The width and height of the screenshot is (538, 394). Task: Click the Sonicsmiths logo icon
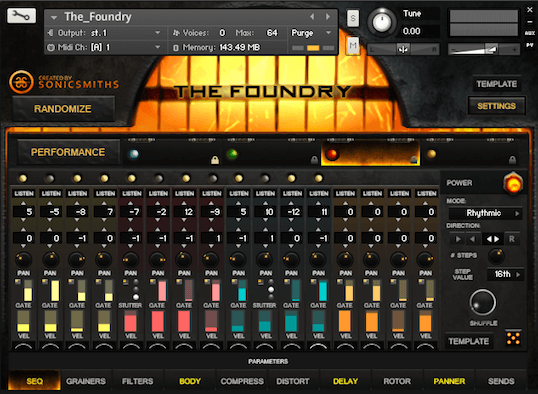tap(21, 82)
